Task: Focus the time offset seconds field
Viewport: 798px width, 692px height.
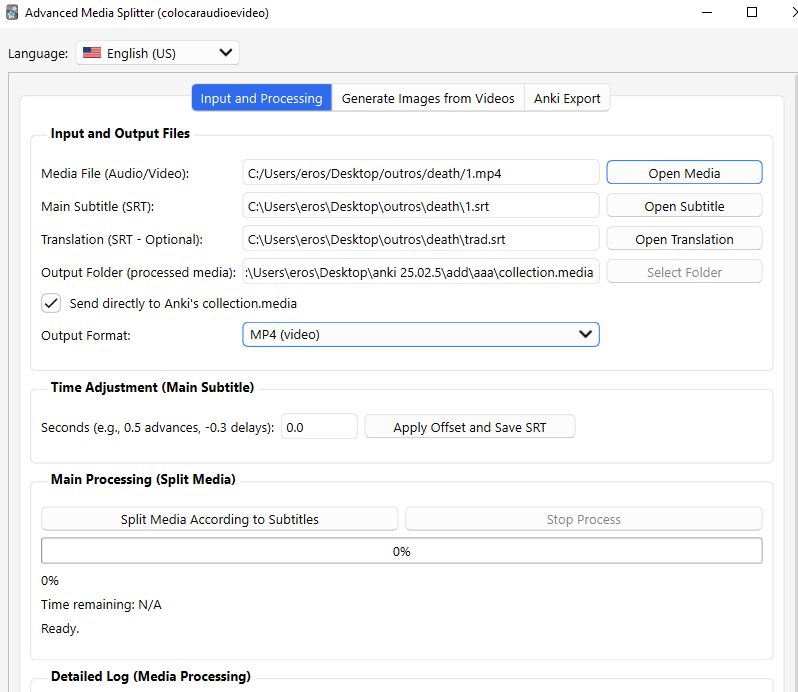Action: pyautogui.click(x=319, y=427)
